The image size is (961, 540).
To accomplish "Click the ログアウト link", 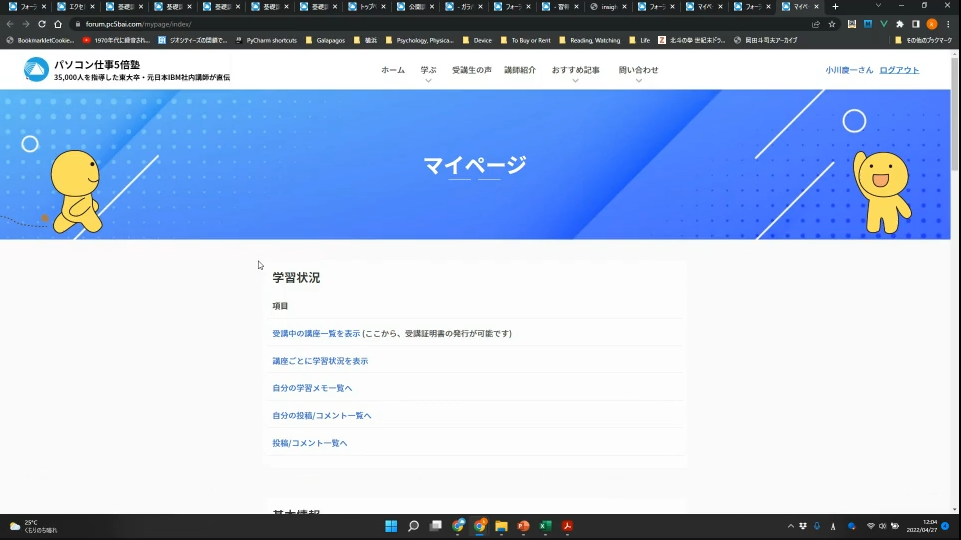I will (899, 70).
